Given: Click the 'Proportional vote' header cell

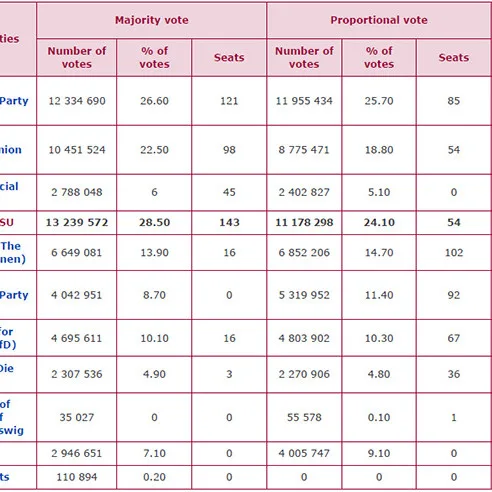Looking at the screenshot, I should pos(379,20).
